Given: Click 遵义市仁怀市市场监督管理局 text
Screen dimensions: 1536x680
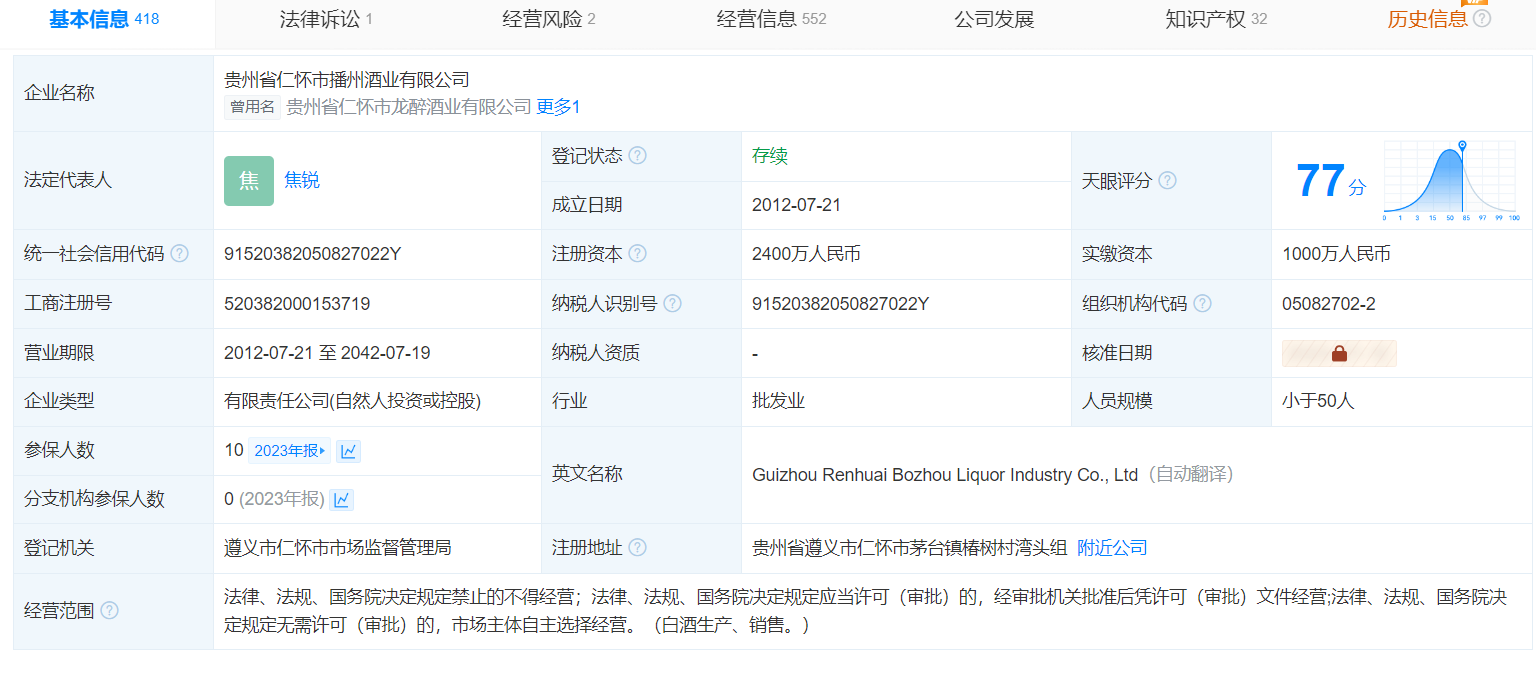Looking at the screenshot, I should tap(338, 548).
